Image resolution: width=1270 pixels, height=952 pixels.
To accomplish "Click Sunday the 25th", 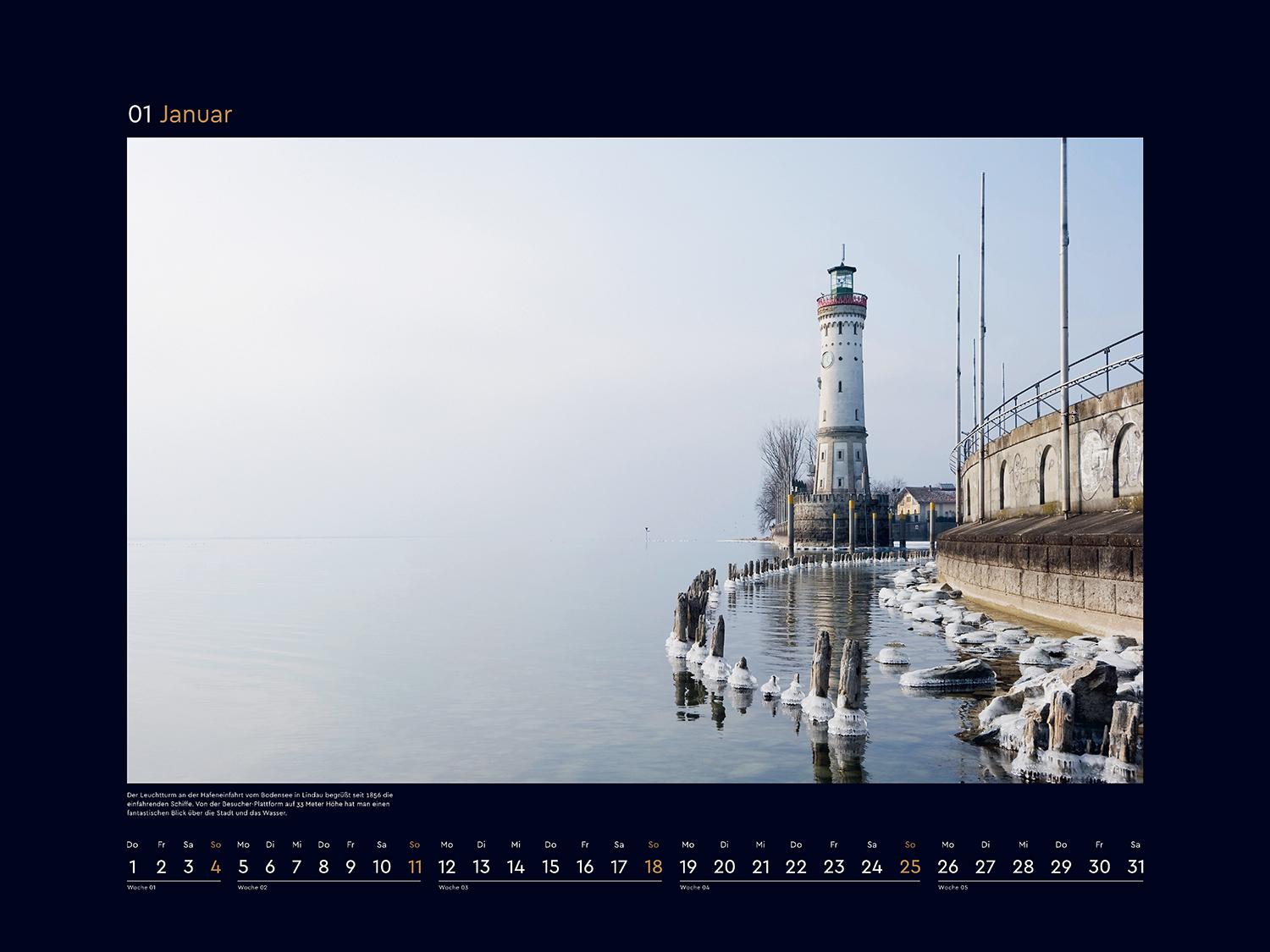I will 910,867.
